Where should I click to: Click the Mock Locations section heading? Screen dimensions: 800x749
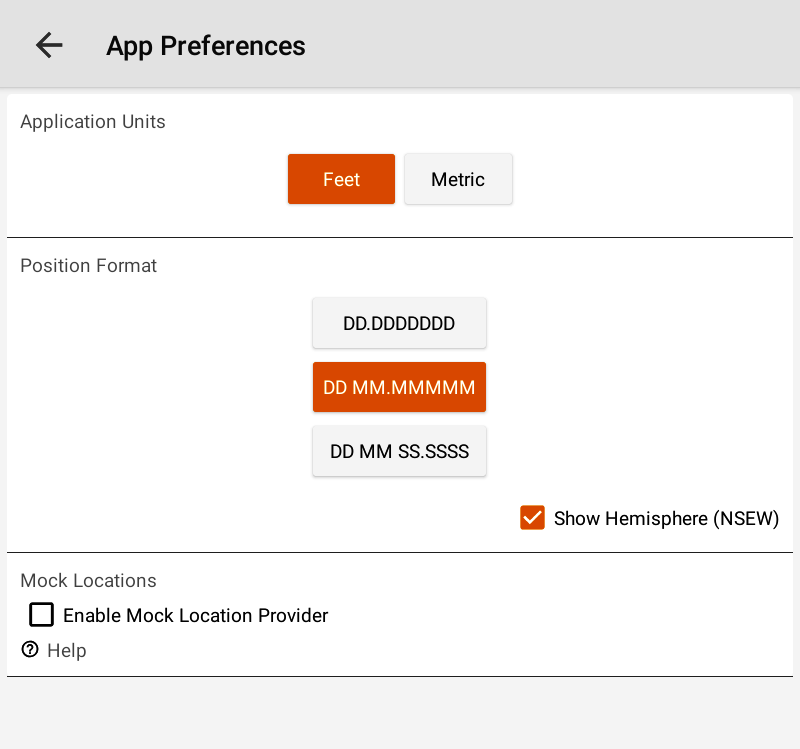point(88,581)
